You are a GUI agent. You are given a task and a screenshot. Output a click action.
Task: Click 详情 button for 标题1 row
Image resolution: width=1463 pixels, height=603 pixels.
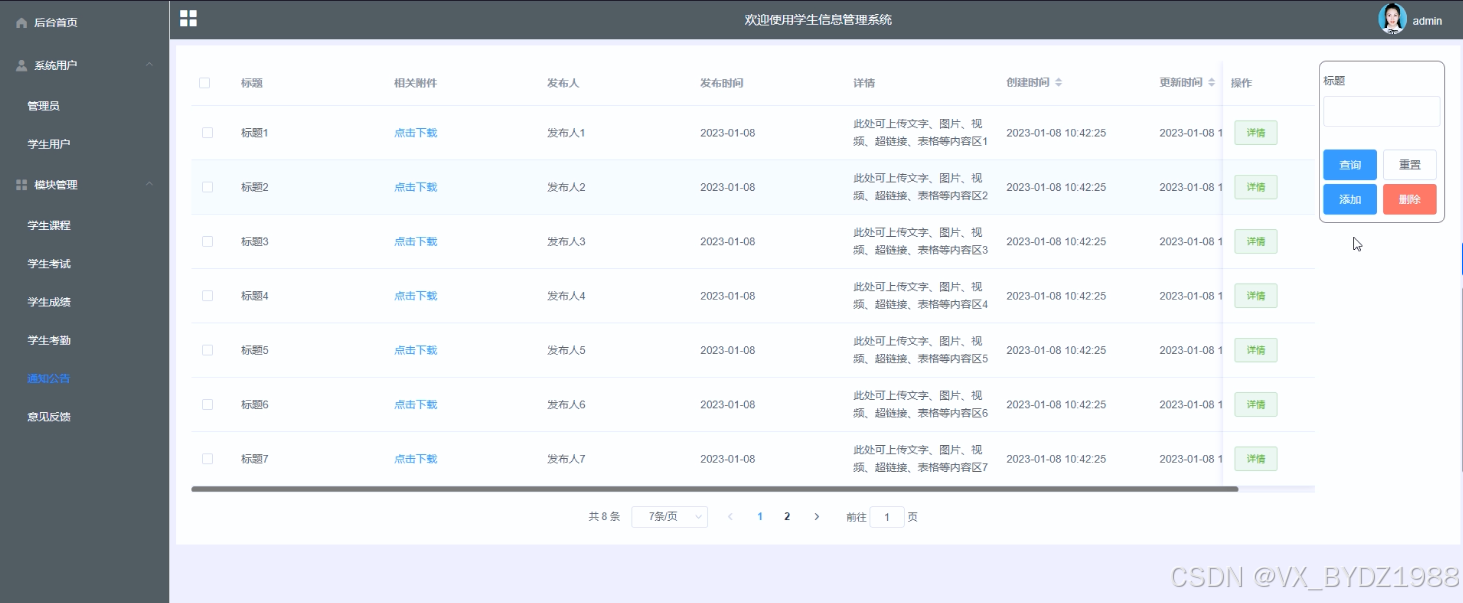(1255, 133)
